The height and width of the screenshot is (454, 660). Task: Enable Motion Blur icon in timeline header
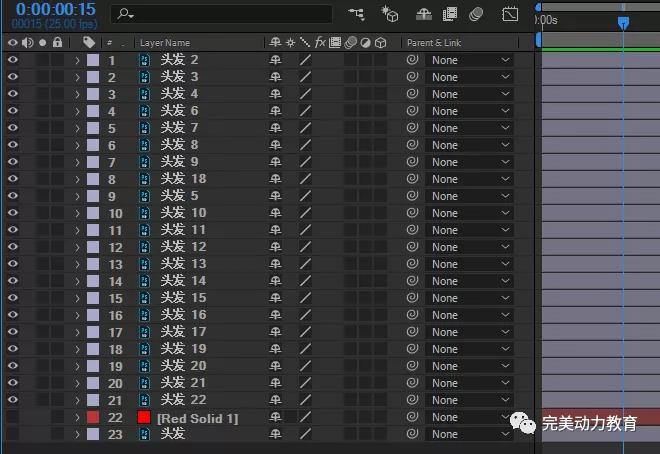click(476, 14)
